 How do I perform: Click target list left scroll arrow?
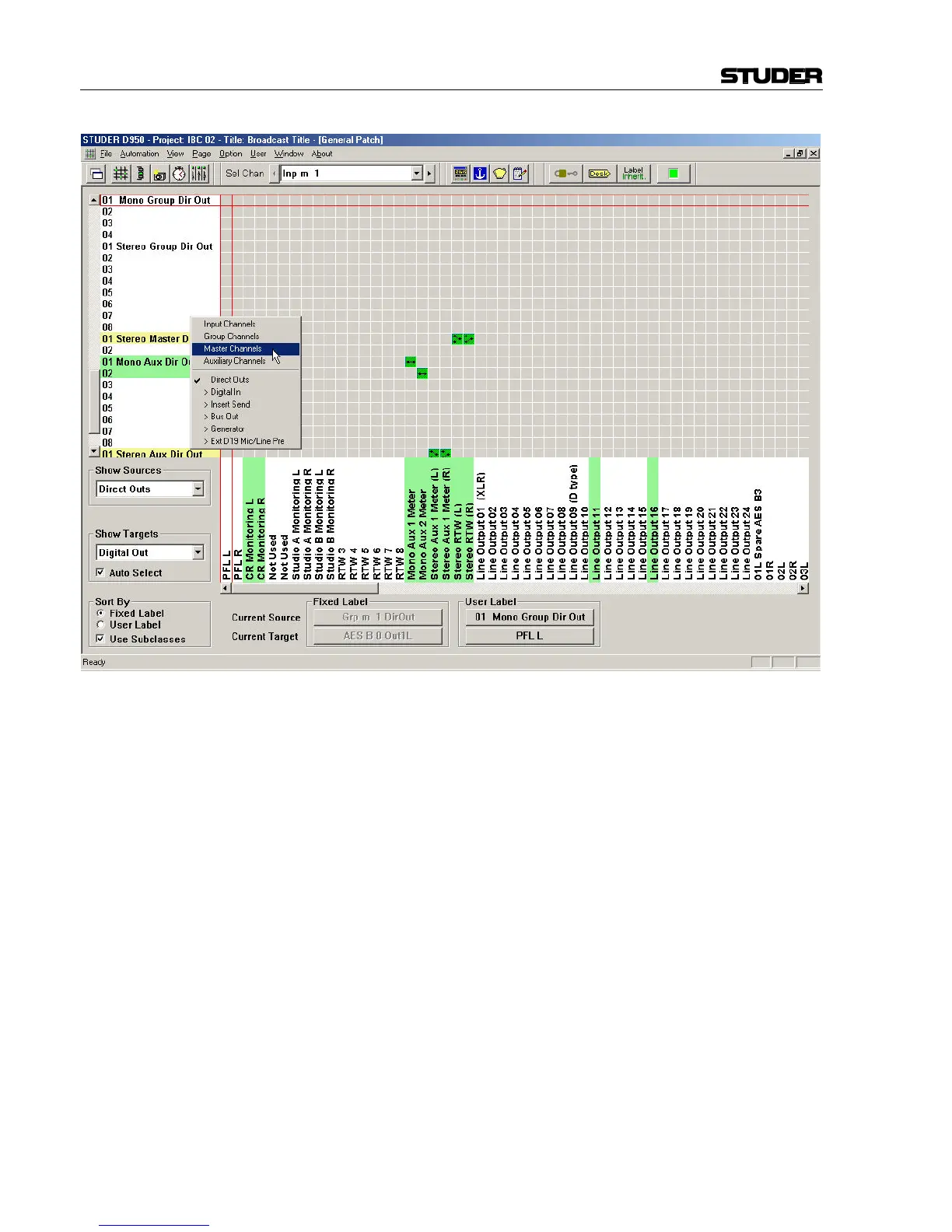tap(226, 589)
